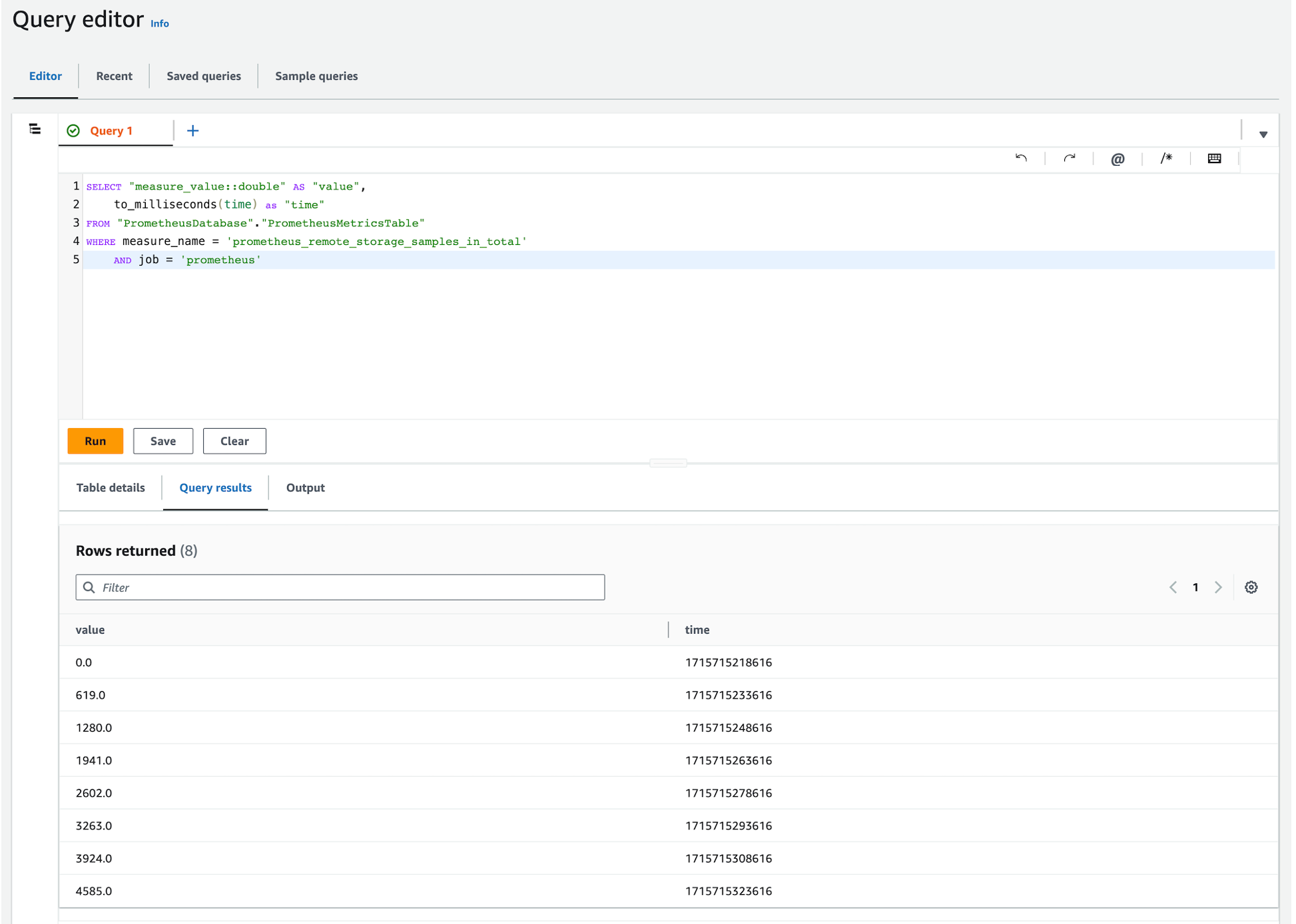The image size is (1296, 924).
Task: Select the Table details tab
Action: pos(111,487)
